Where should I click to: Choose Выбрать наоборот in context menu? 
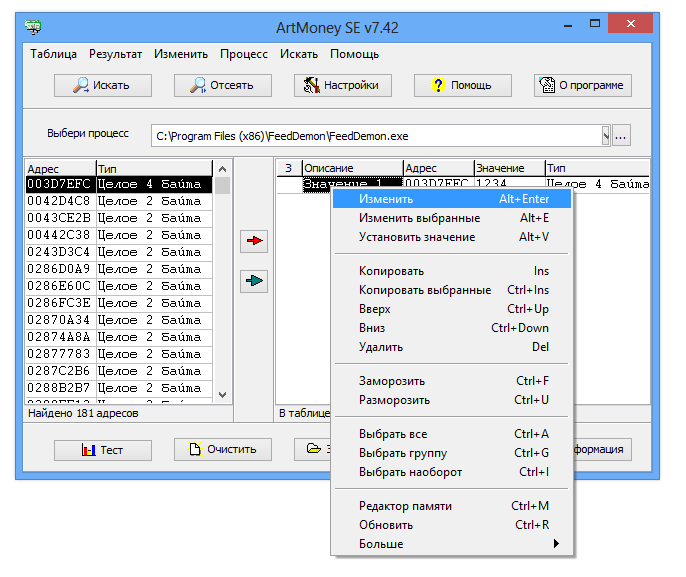tap(452, 472)
